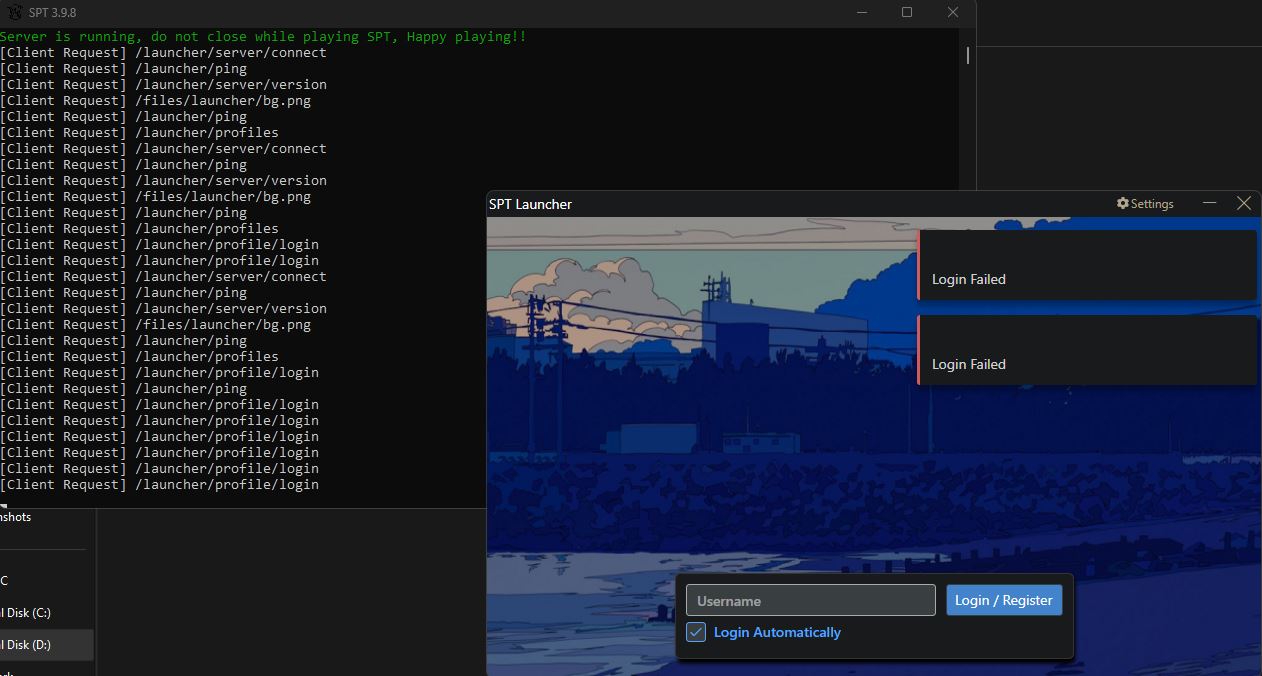Maximize the SPT 3.9.8 console window

(907, 12)
